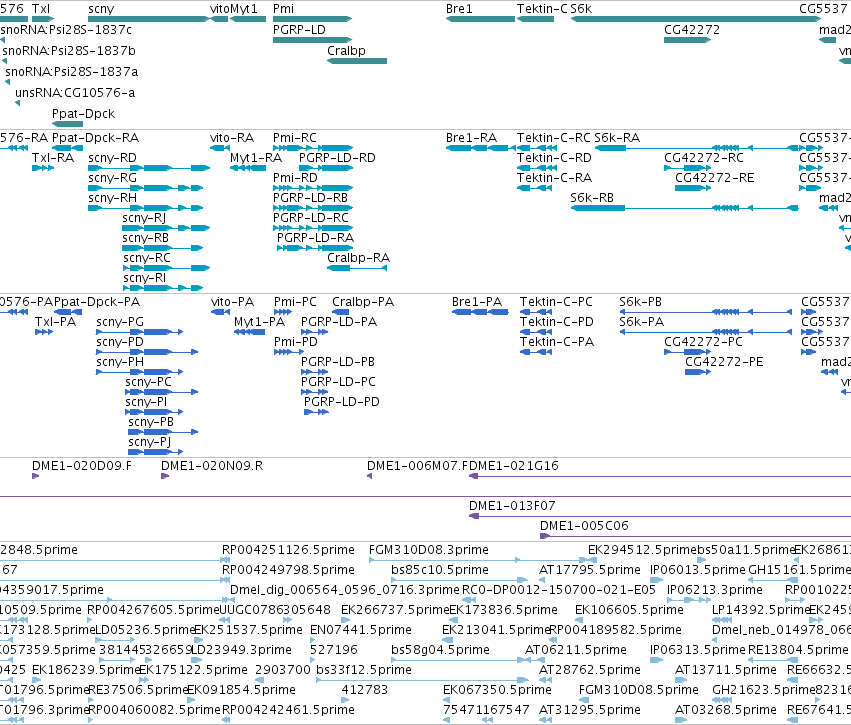
Task: Select the CG42272-PE protein
Action: (698, 372)
